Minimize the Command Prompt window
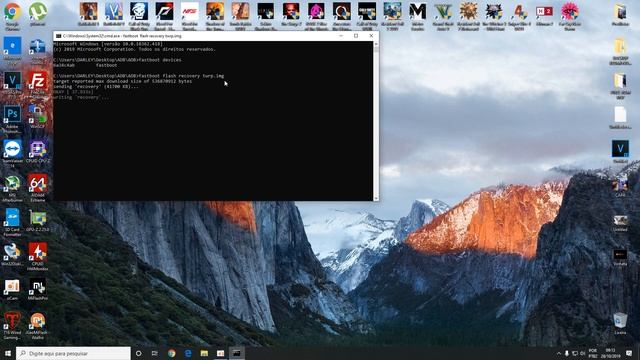 pos(341,36)
